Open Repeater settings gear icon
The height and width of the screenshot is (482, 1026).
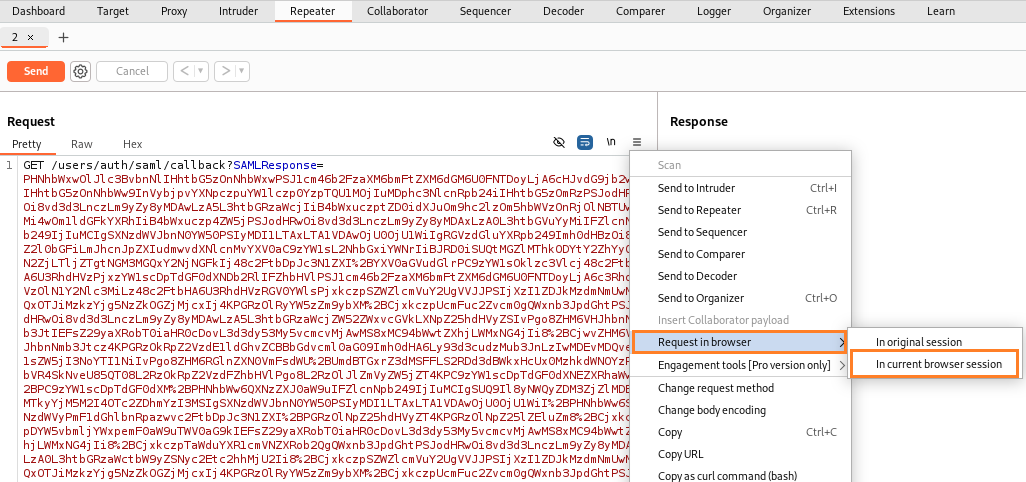point(80,71)
